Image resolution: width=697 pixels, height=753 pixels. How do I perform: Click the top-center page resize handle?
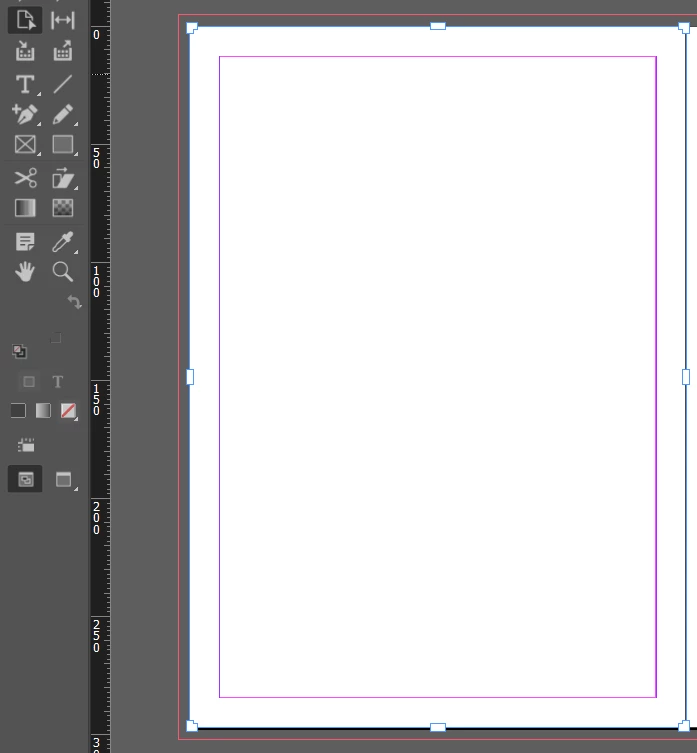(438, 26)
